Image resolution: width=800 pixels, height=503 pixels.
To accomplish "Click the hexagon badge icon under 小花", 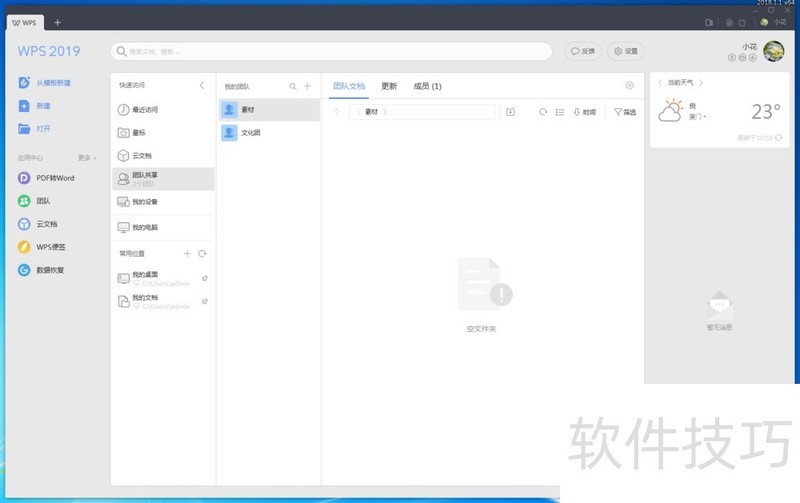I will point(742,58).
